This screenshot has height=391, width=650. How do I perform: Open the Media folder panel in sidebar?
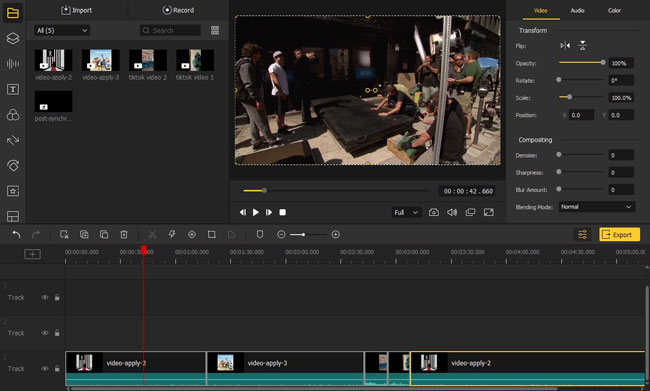coord(13,13)
